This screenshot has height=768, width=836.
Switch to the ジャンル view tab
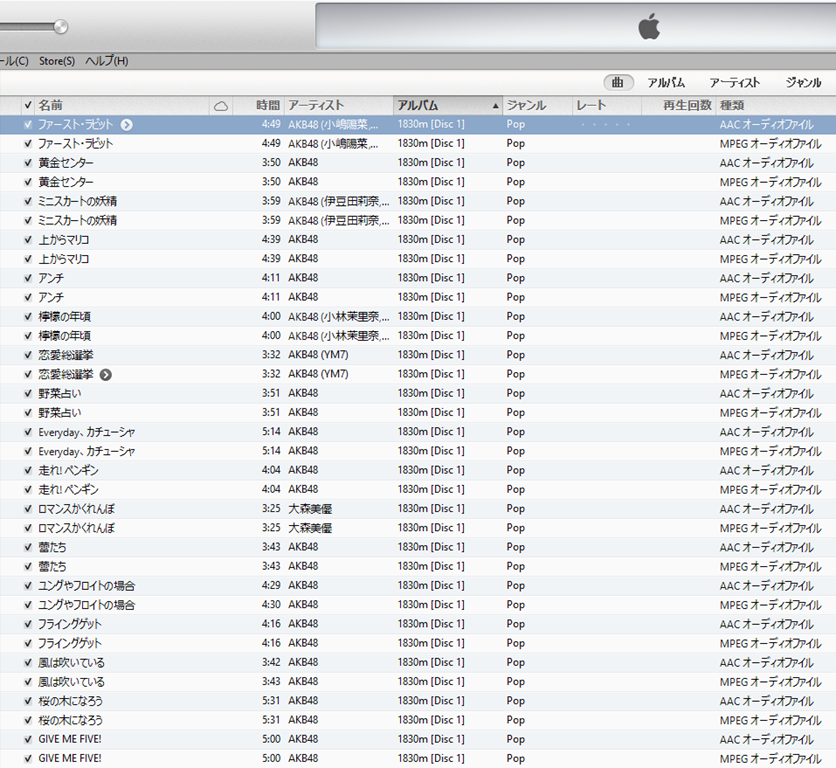click(803, 82)
